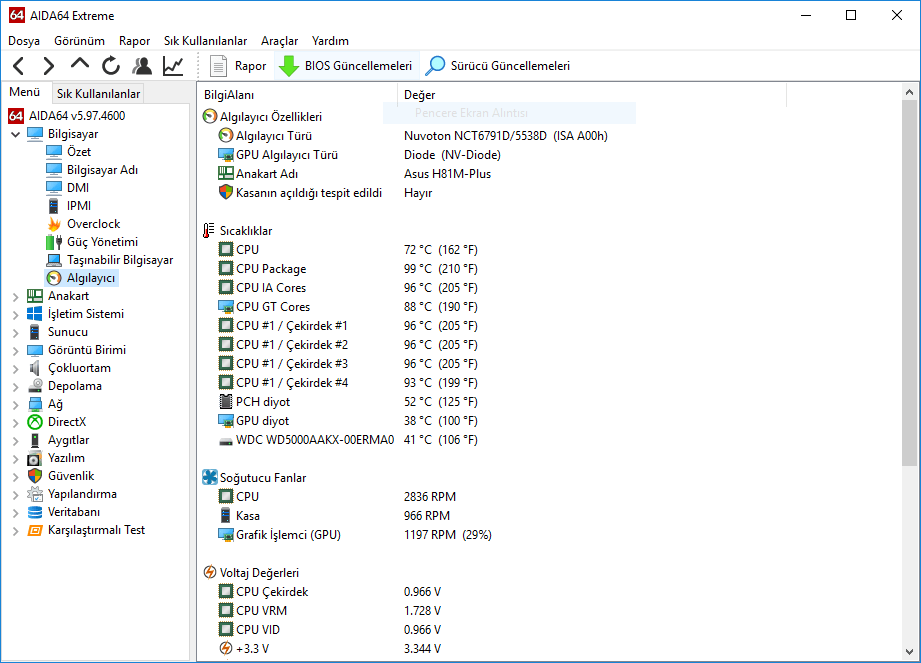The image size is (921, 663).
Task: Open the user profile toolbar icon
Action: (x=142, y=66)
